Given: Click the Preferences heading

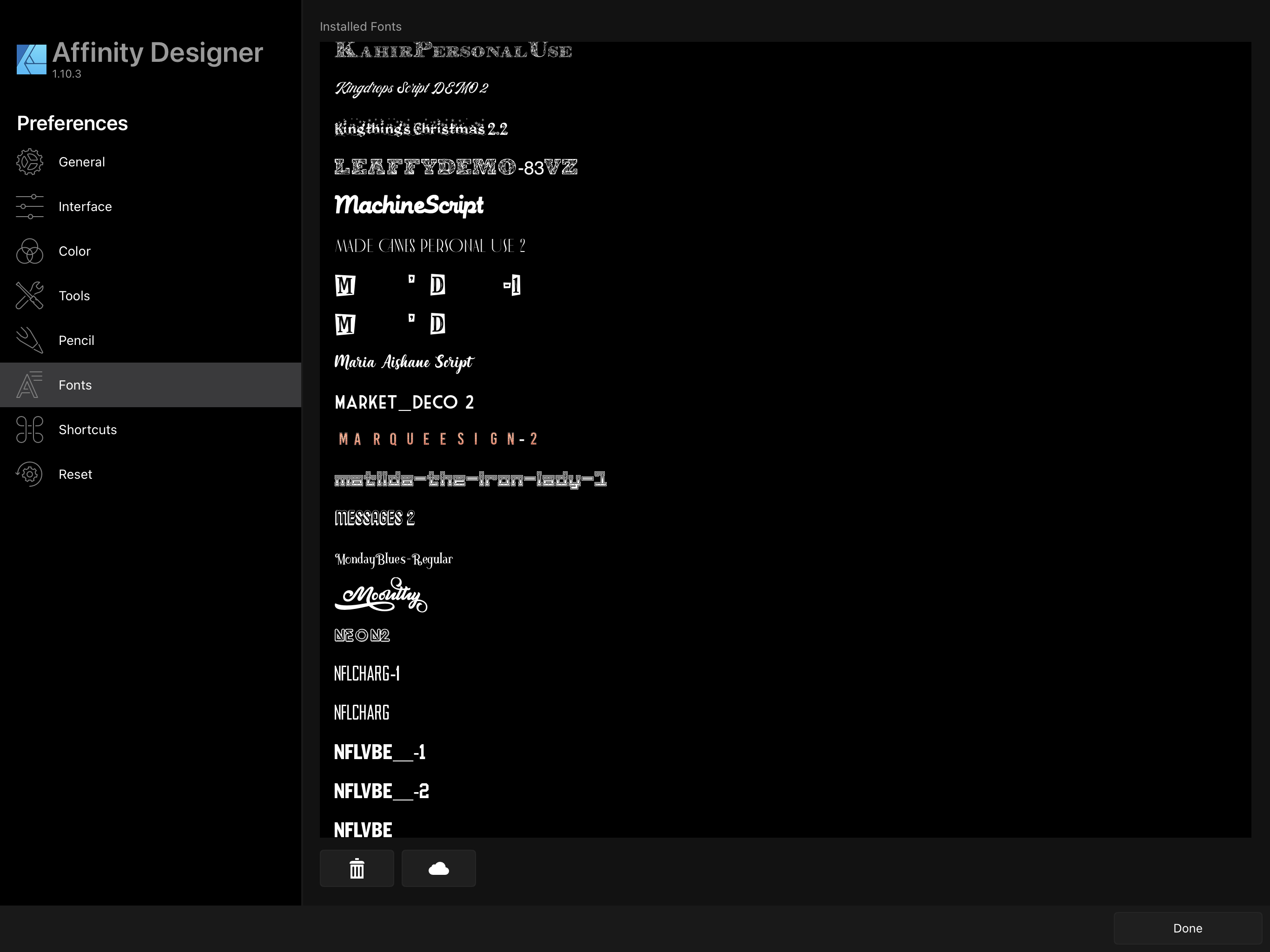Looking at the screenshot, I should (x=73, y=124).
